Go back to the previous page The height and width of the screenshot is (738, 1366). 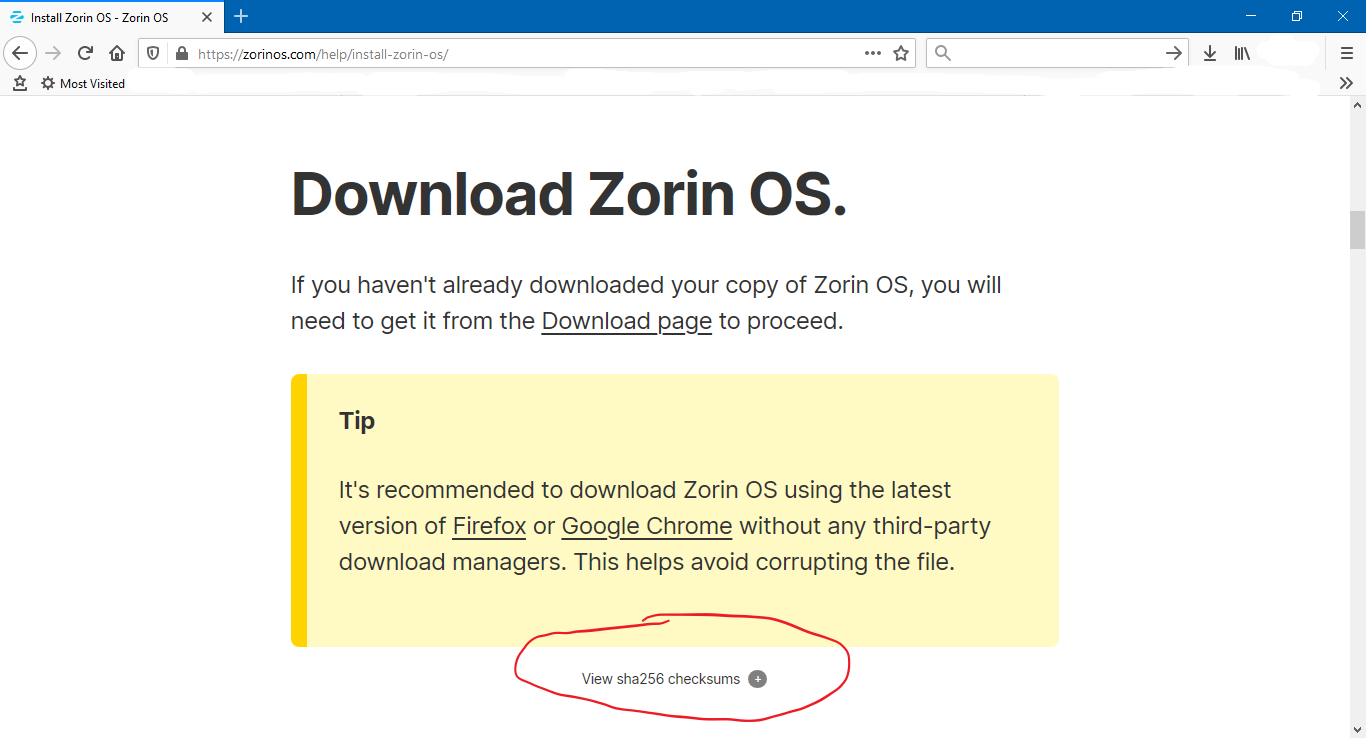20,53
